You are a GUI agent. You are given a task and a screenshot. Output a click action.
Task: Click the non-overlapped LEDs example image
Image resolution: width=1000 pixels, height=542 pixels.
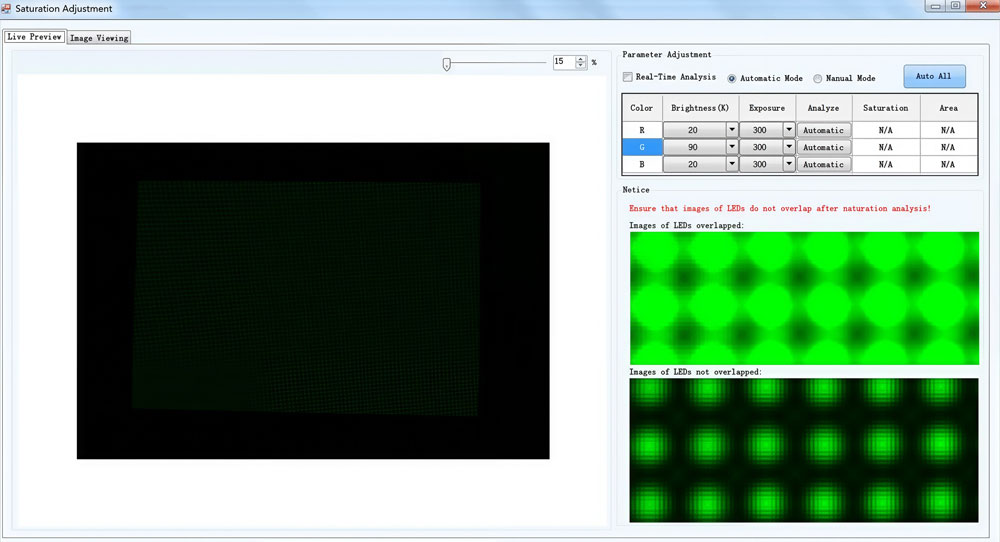pyautogui.click(x=804, y=450)
